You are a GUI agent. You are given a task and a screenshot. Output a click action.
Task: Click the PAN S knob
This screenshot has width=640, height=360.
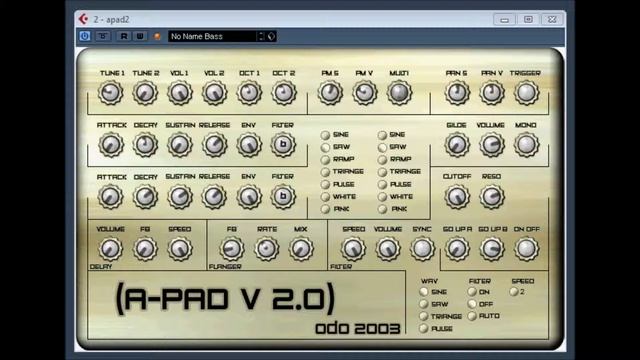click(457, 93)
